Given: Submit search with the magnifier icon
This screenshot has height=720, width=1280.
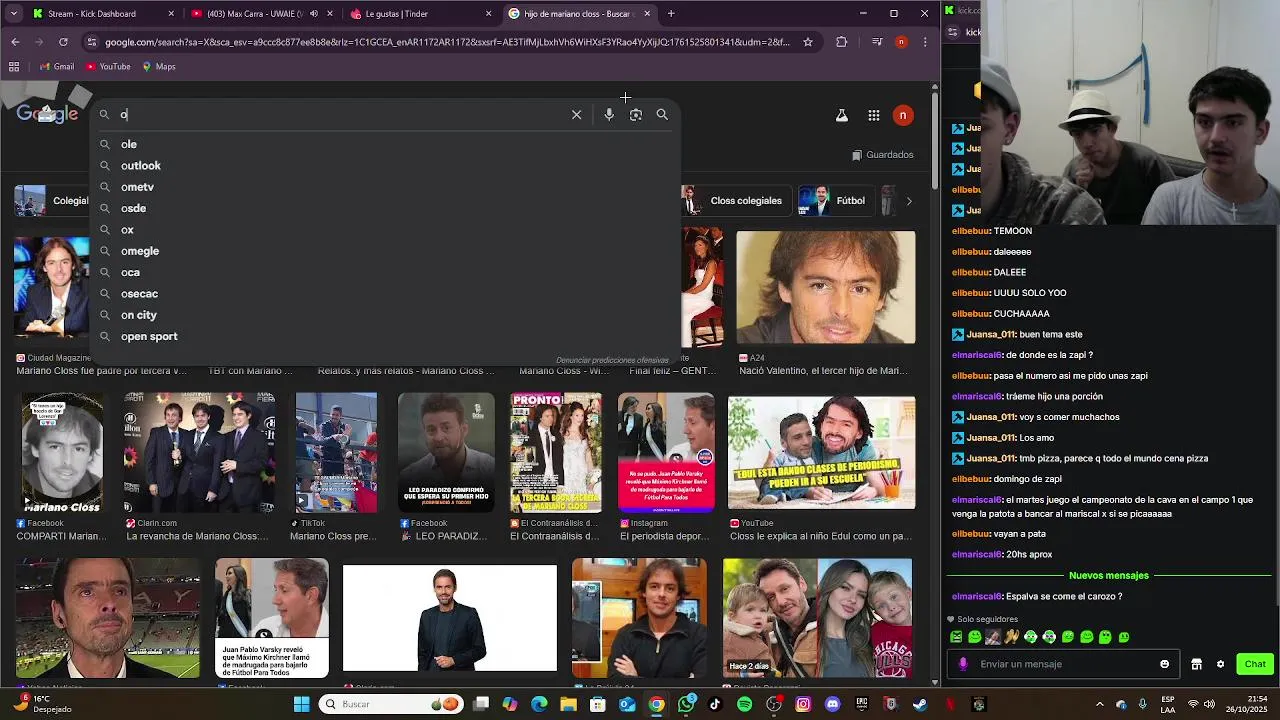Looking at the screenshot, I should click(662, 114).
